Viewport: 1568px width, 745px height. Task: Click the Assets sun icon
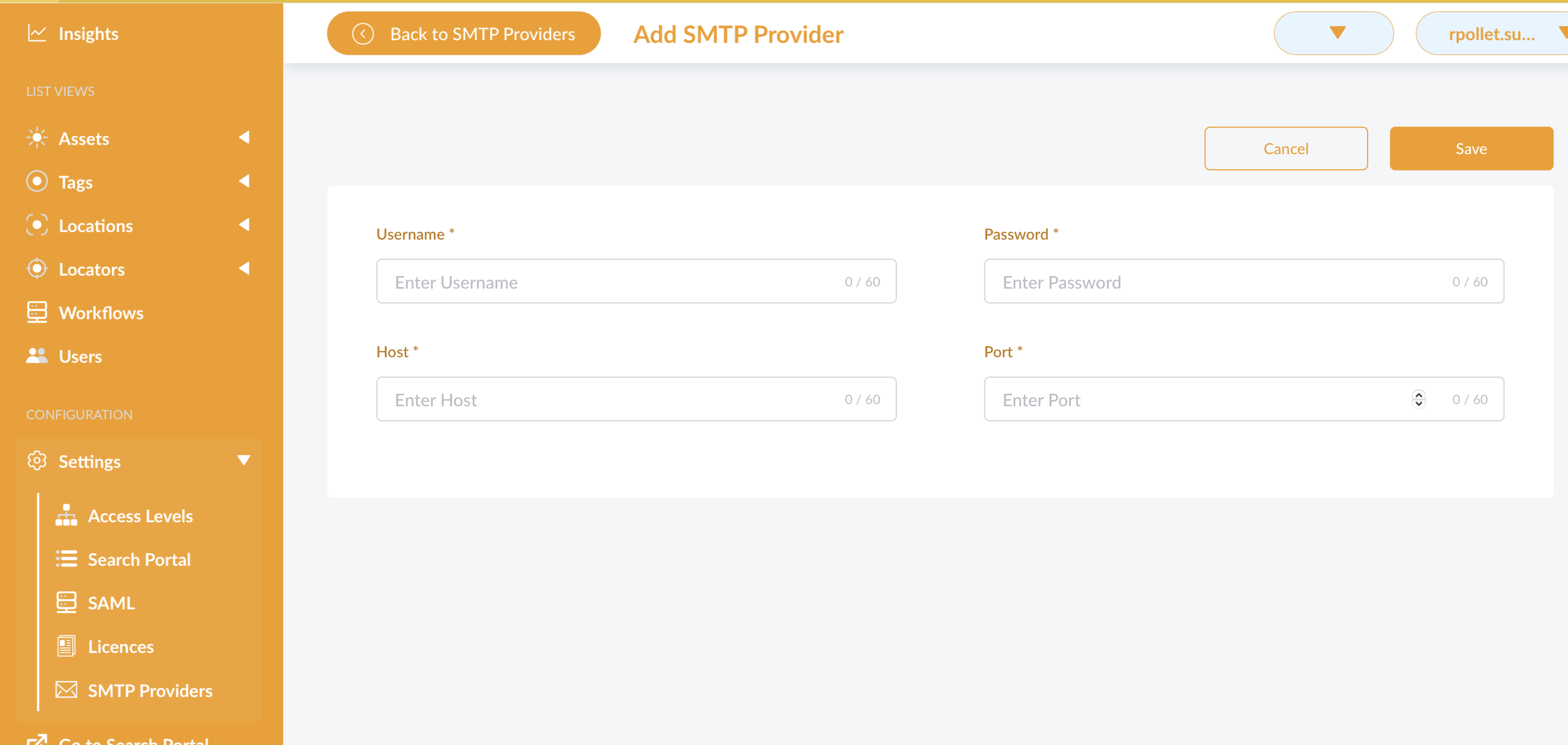point(36,138)
